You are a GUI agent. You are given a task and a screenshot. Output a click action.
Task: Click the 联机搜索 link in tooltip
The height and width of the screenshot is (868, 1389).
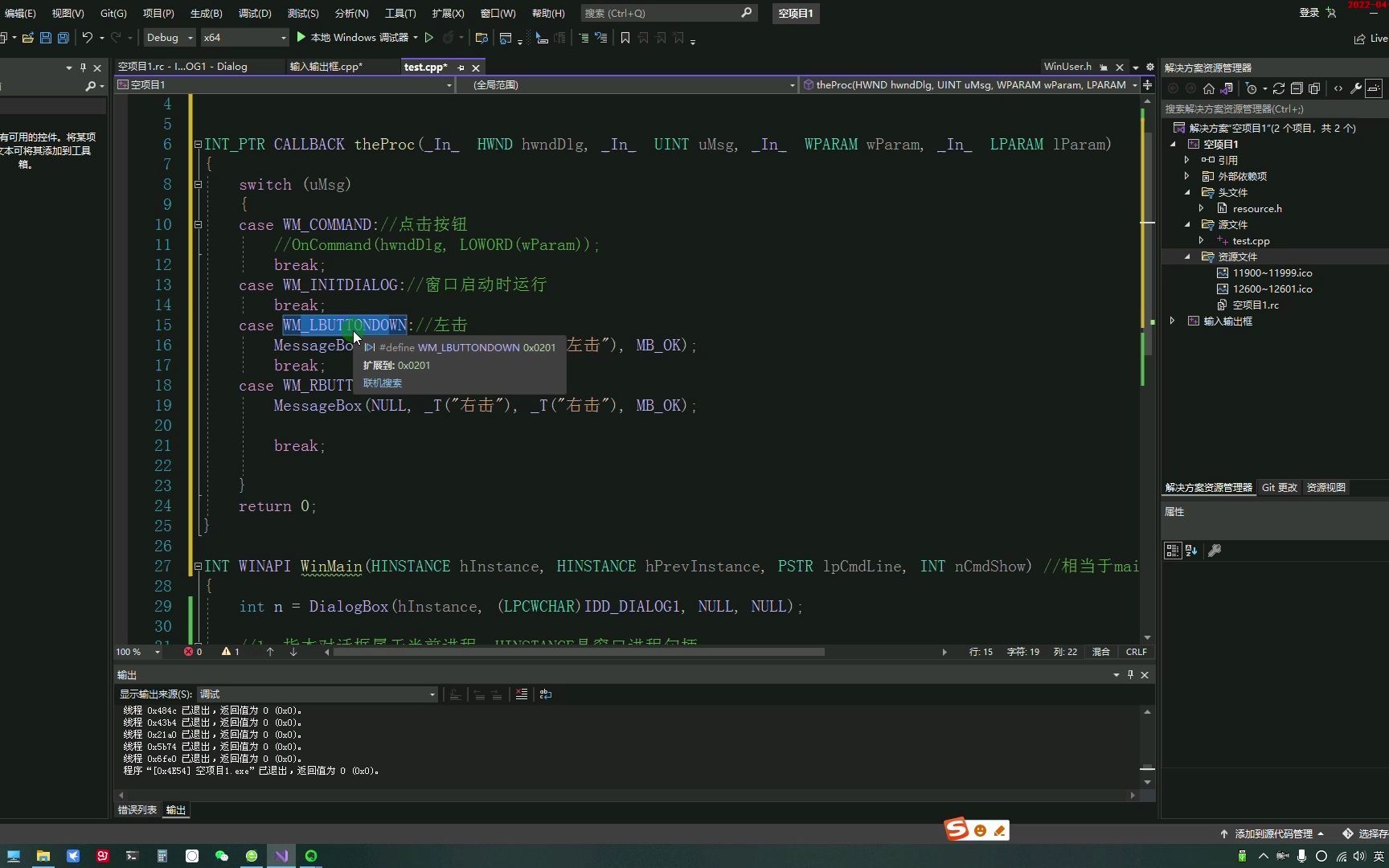click(x=382, y=383)
